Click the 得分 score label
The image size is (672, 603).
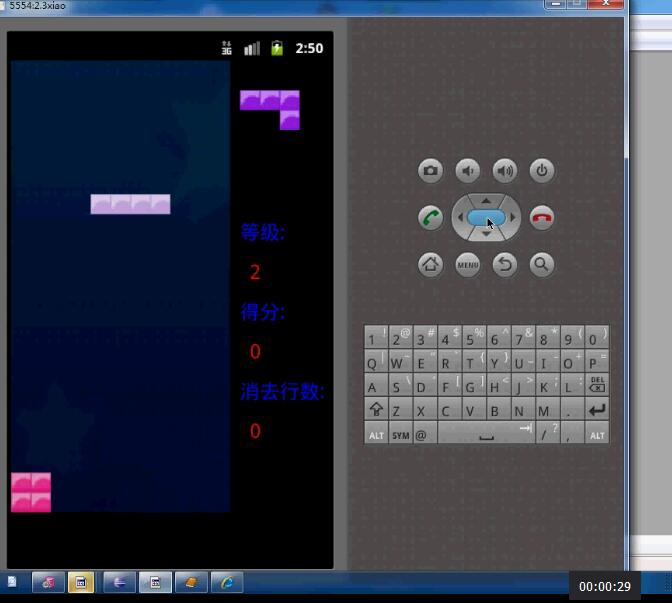click(x=263, y=312)
